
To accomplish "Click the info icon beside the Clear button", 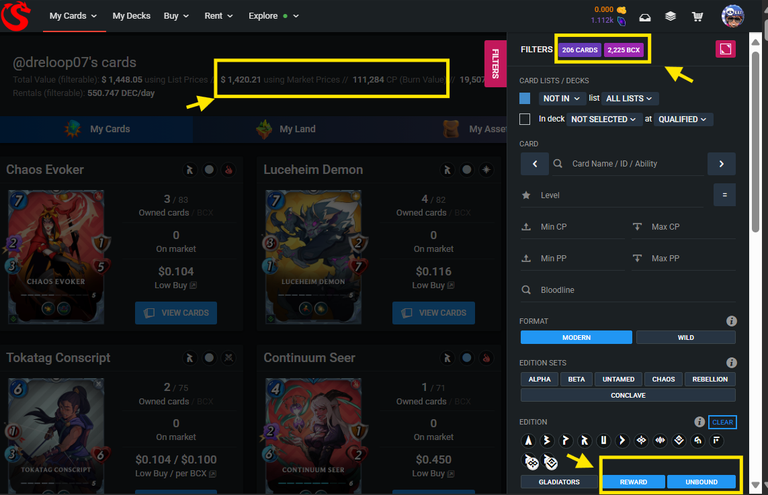I will [699, 422].
